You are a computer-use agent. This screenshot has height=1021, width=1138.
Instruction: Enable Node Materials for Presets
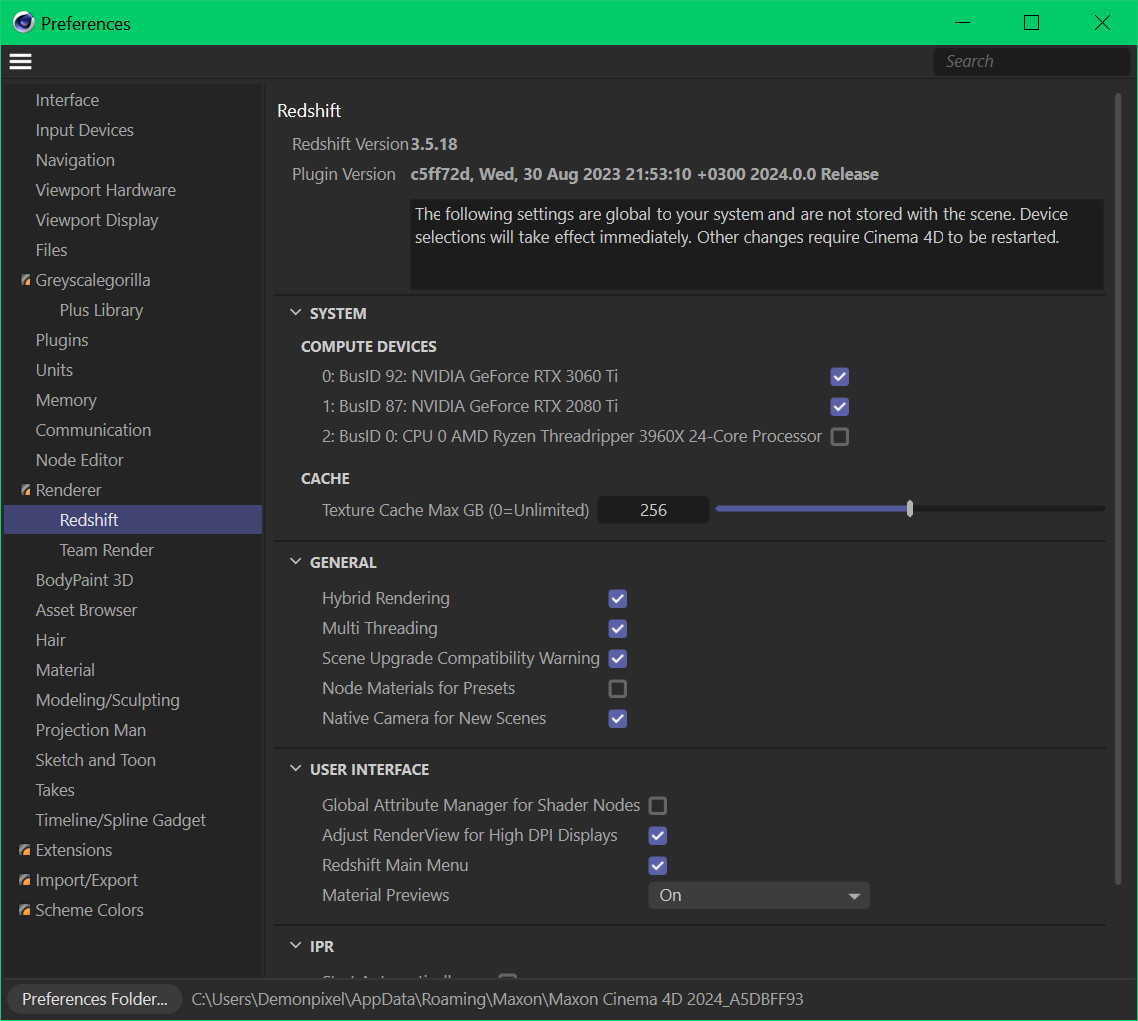pos(618,689)
